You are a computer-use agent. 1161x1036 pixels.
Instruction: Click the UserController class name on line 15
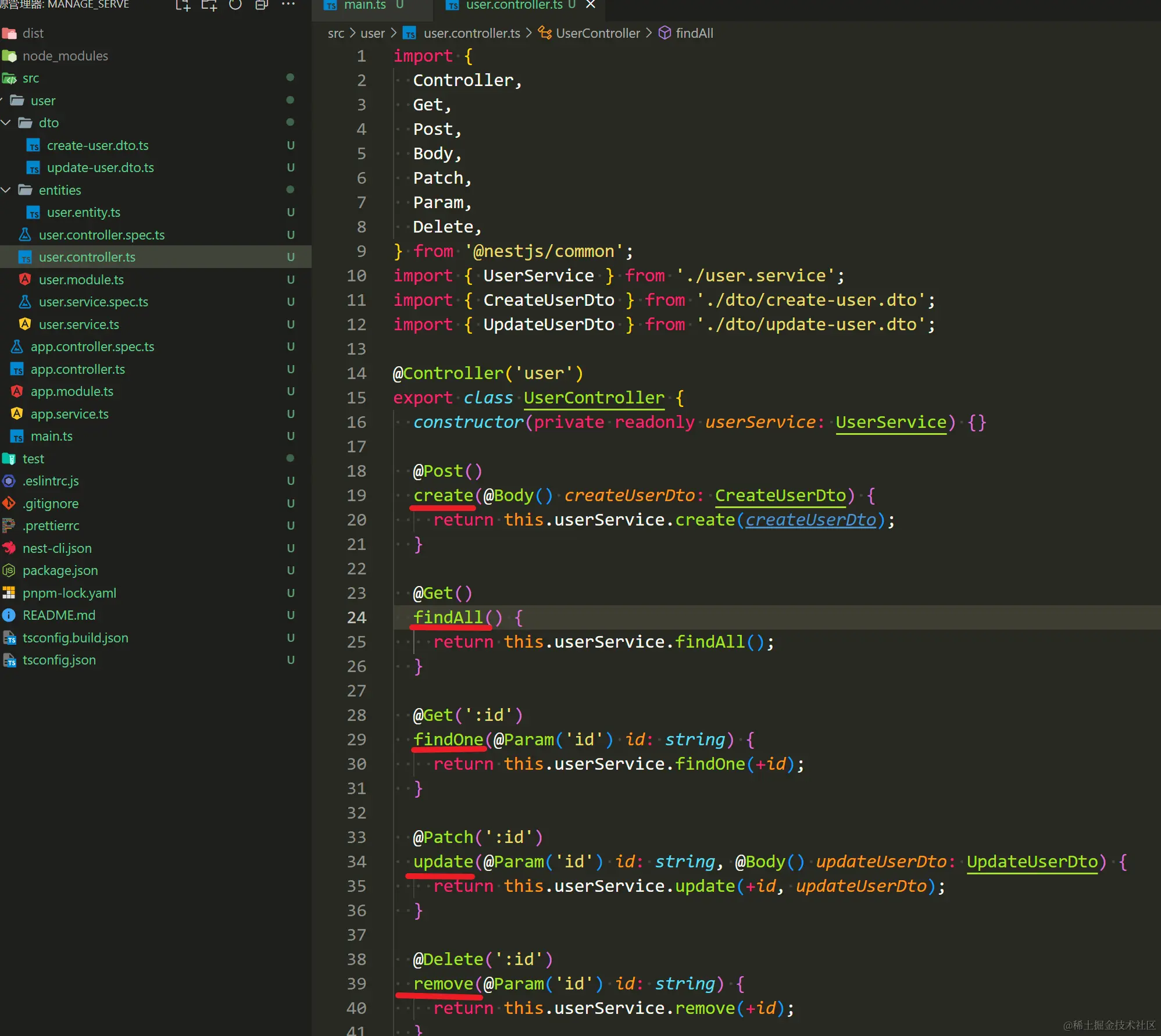(594, 398)
